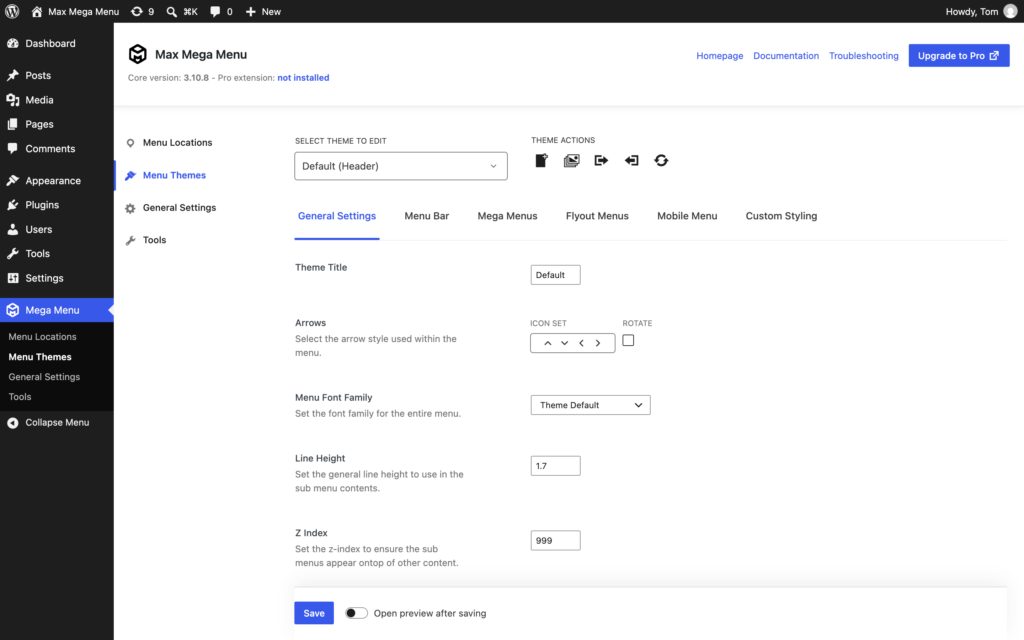Open Posts in admin sidebar

coord(38,75)
